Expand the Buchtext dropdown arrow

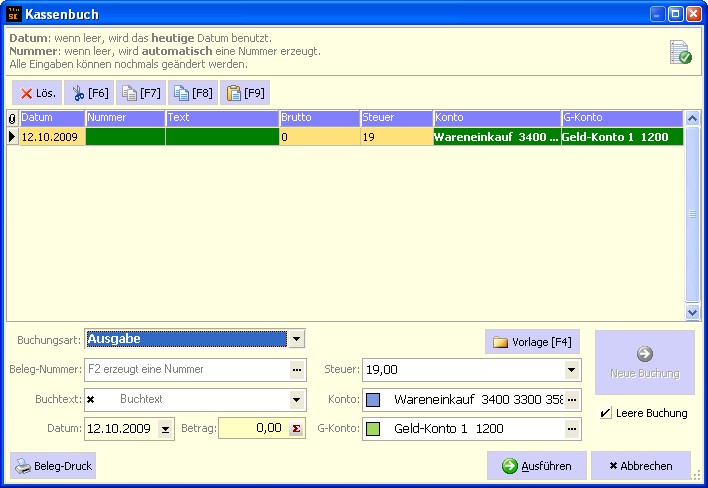pos(296,399)
